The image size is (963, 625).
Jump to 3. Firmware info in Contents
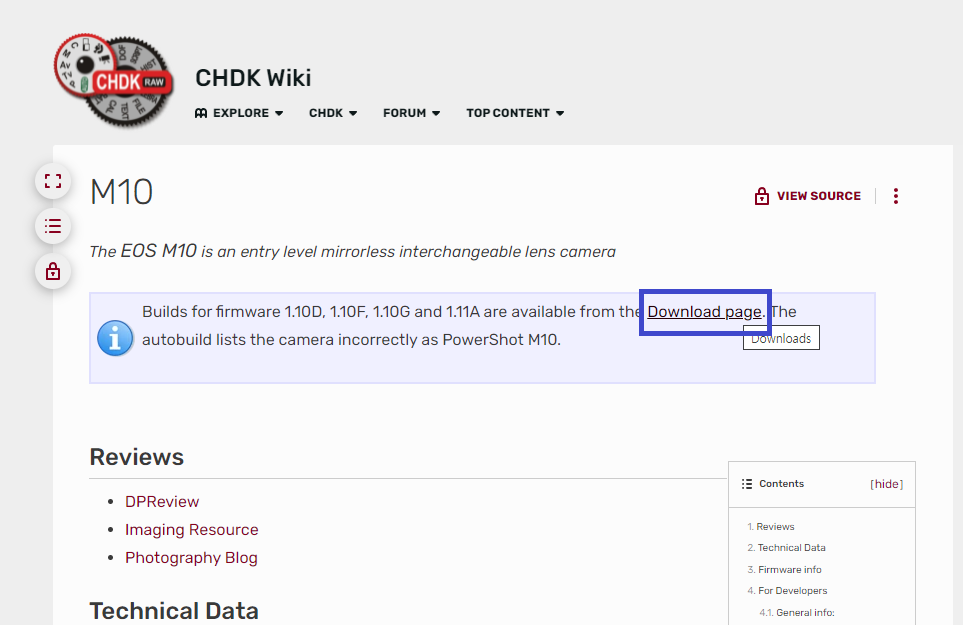click(x=784, y=570)
